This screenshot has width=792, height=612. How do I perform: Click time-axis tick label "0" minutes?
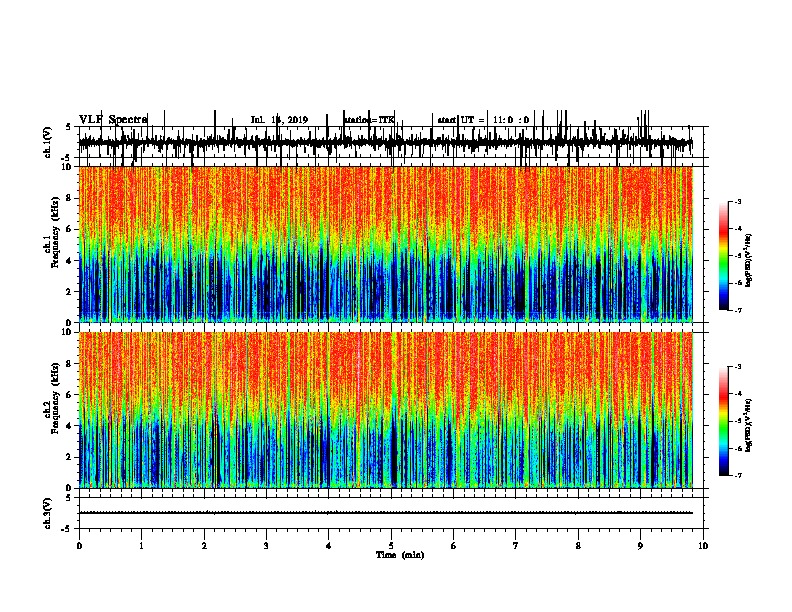(79, 546)
